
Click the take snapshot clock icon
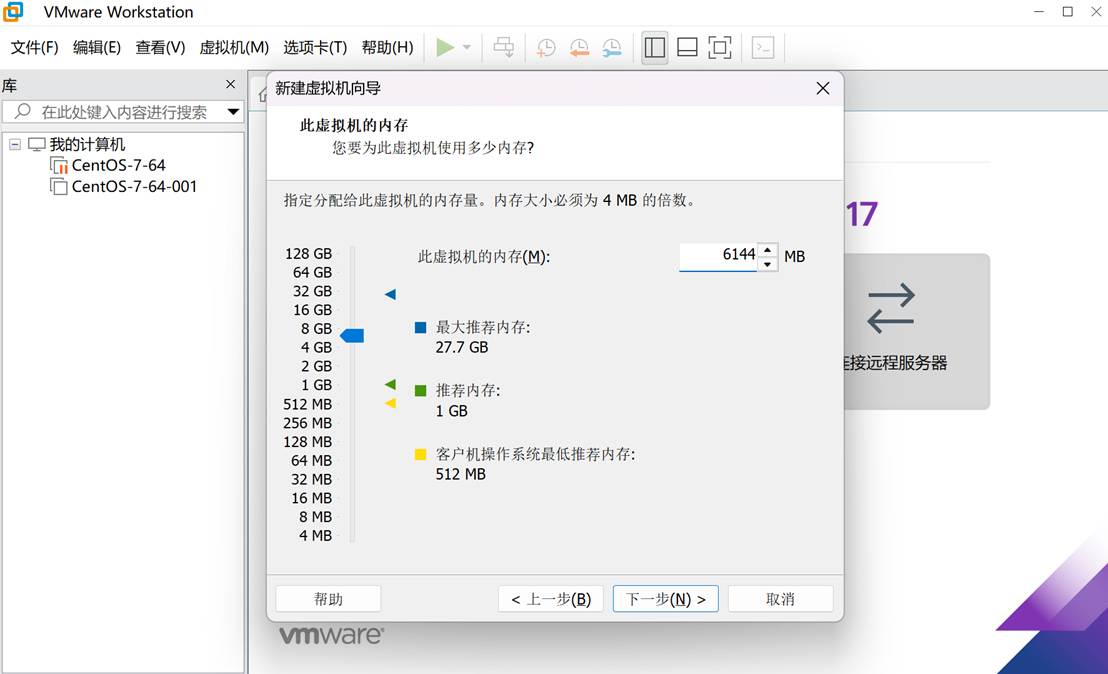[546, 48]
